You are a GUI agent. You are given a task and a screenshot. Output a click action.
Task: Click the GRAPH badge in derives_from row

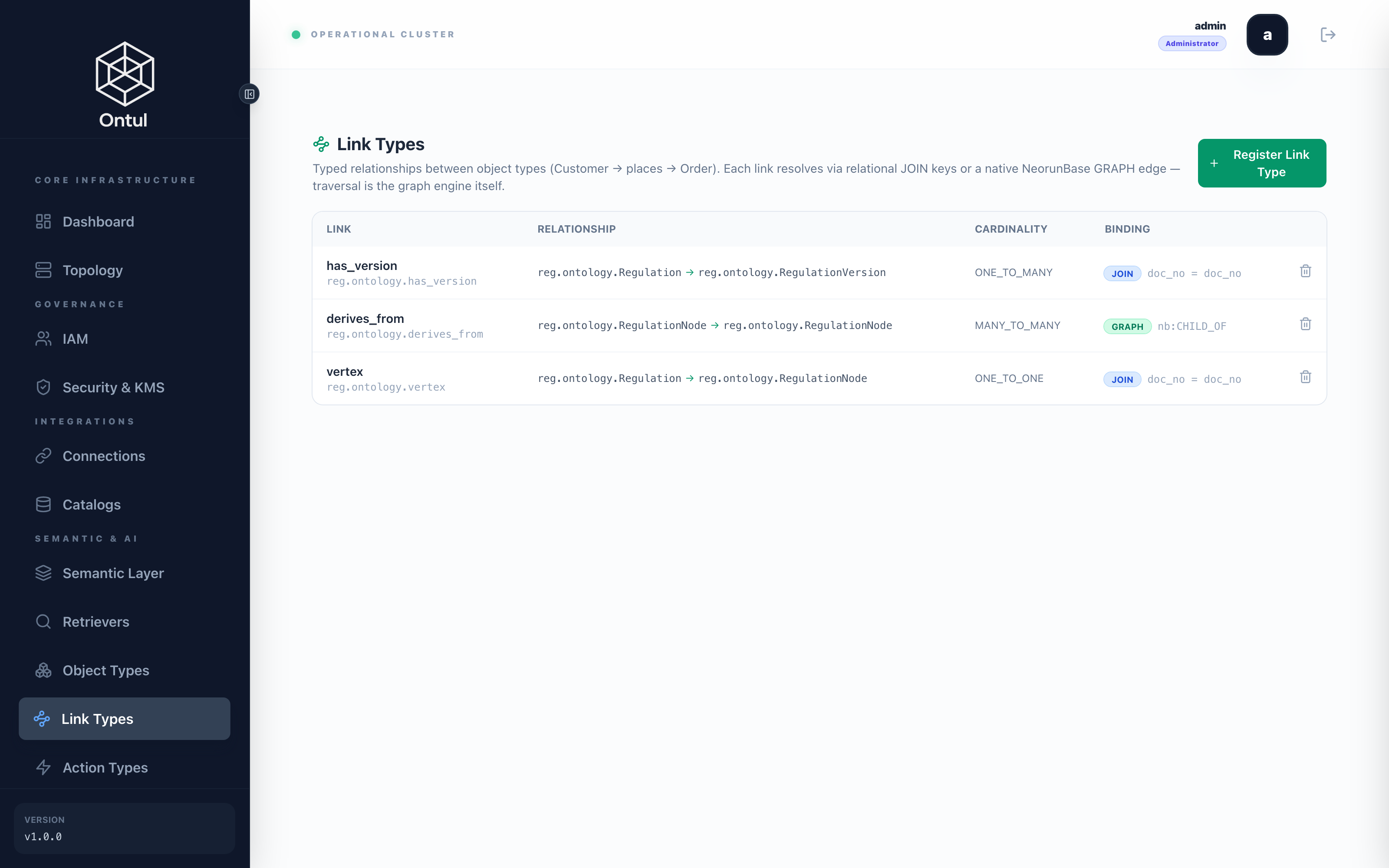(x=1127, y=326)
